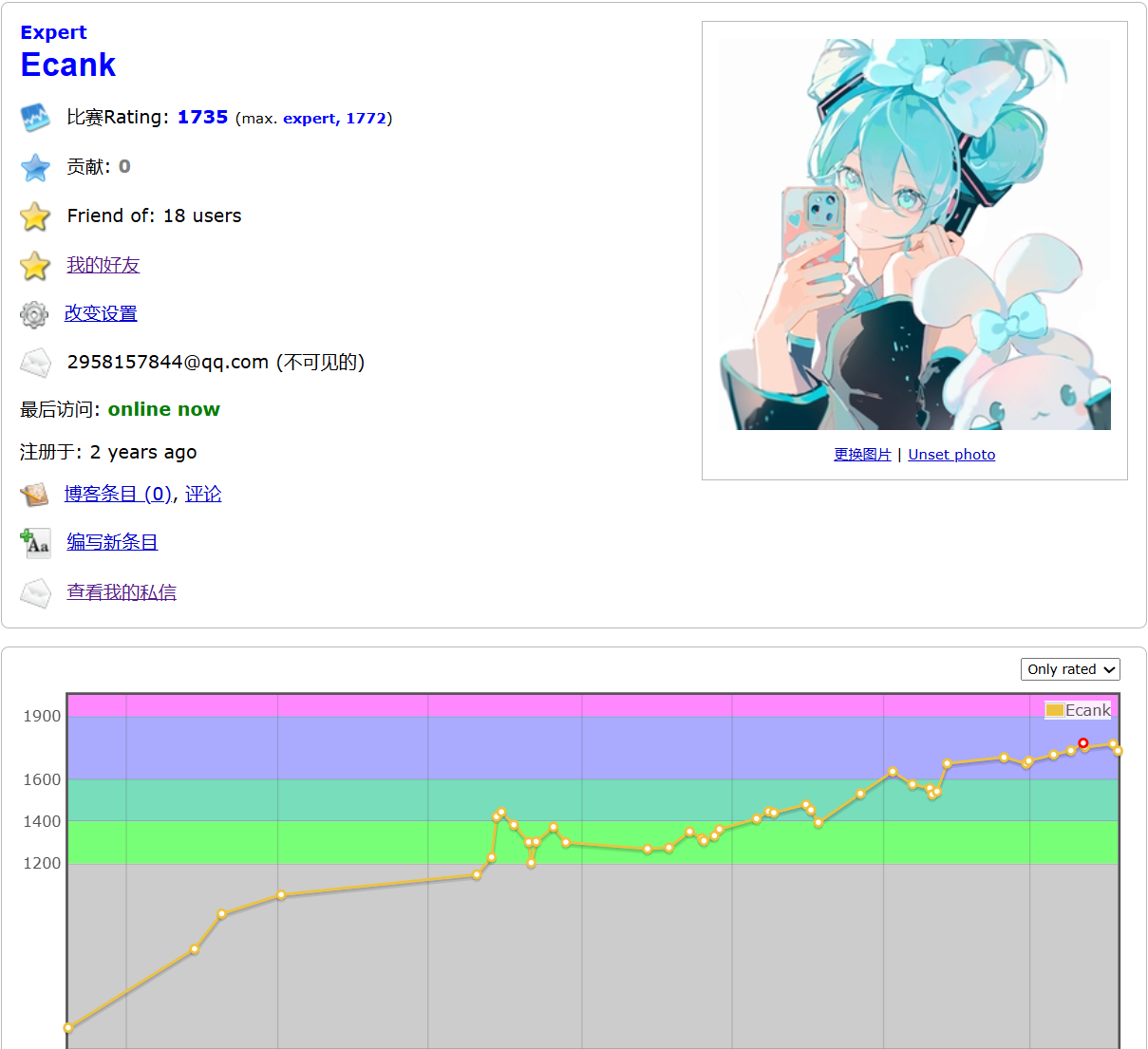Click the envelope icon next to email
Image resolution: width=1148 pixels, height=1049 pixels.
point(35,363)
